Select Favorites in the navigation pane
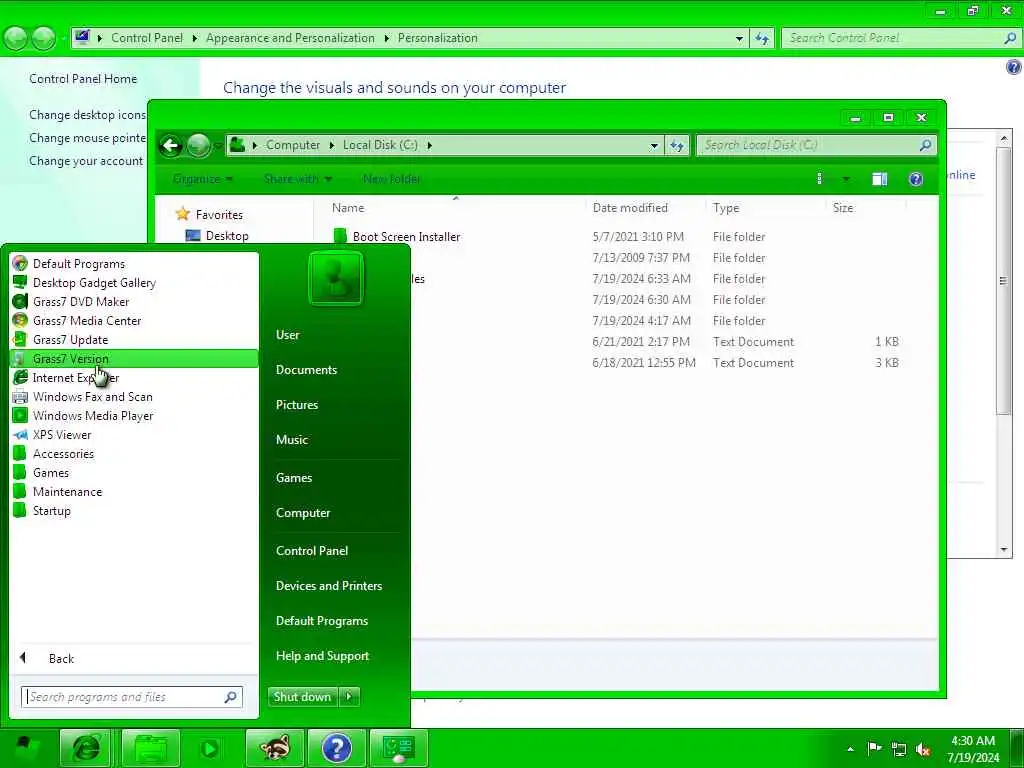 219,215
